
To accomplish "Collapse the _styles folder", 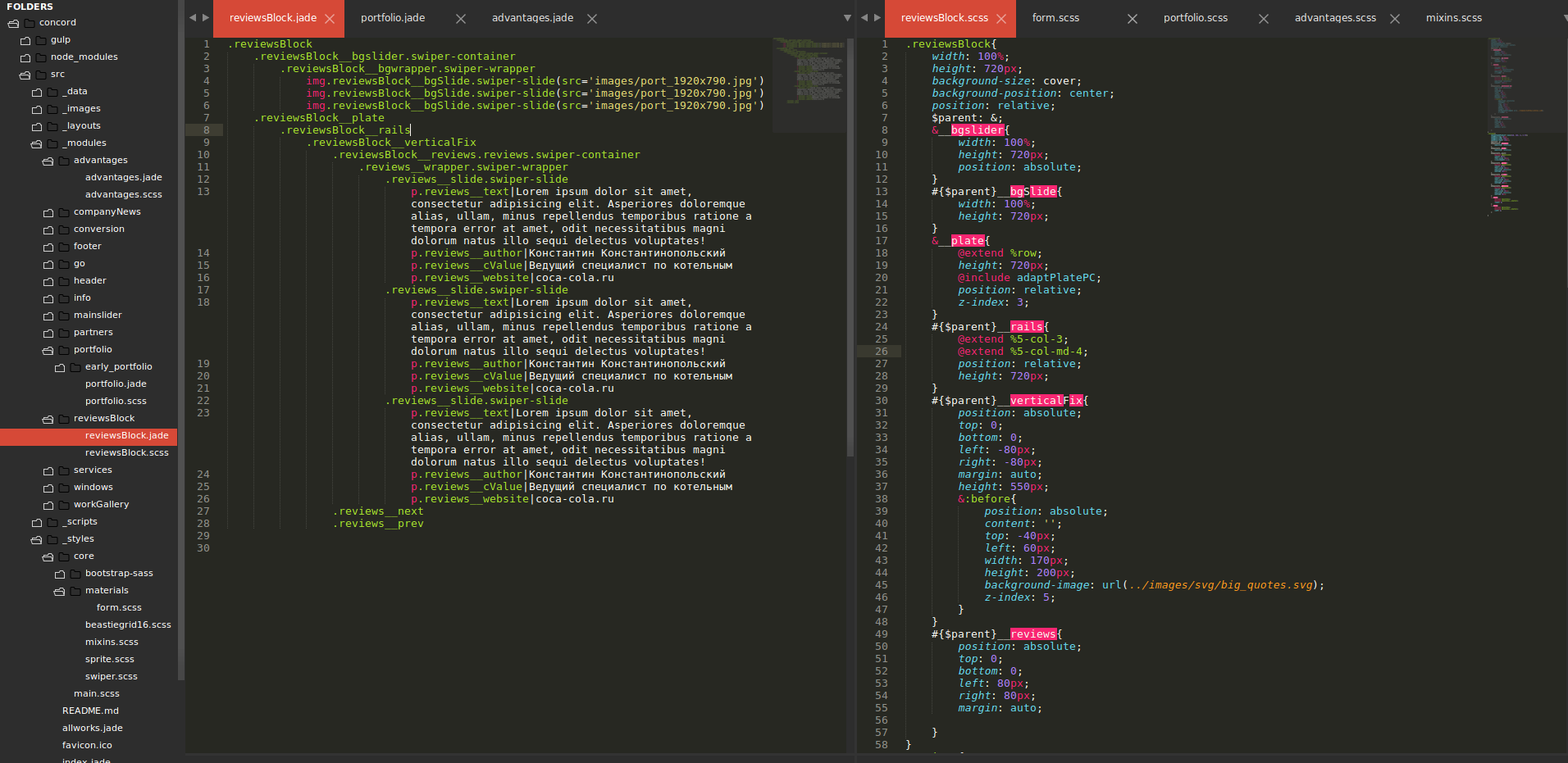I will (36, 539).
